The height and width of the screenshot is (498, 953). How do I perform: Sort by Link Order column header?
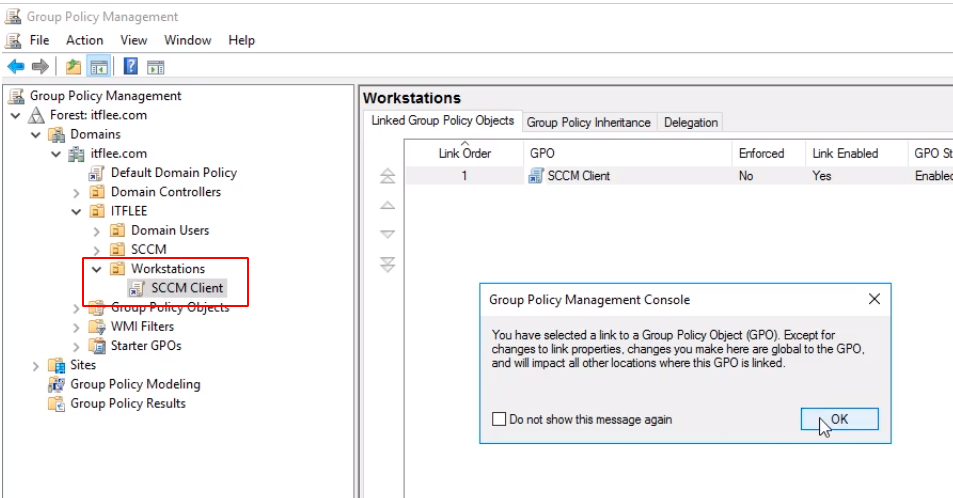pos(464,153)
